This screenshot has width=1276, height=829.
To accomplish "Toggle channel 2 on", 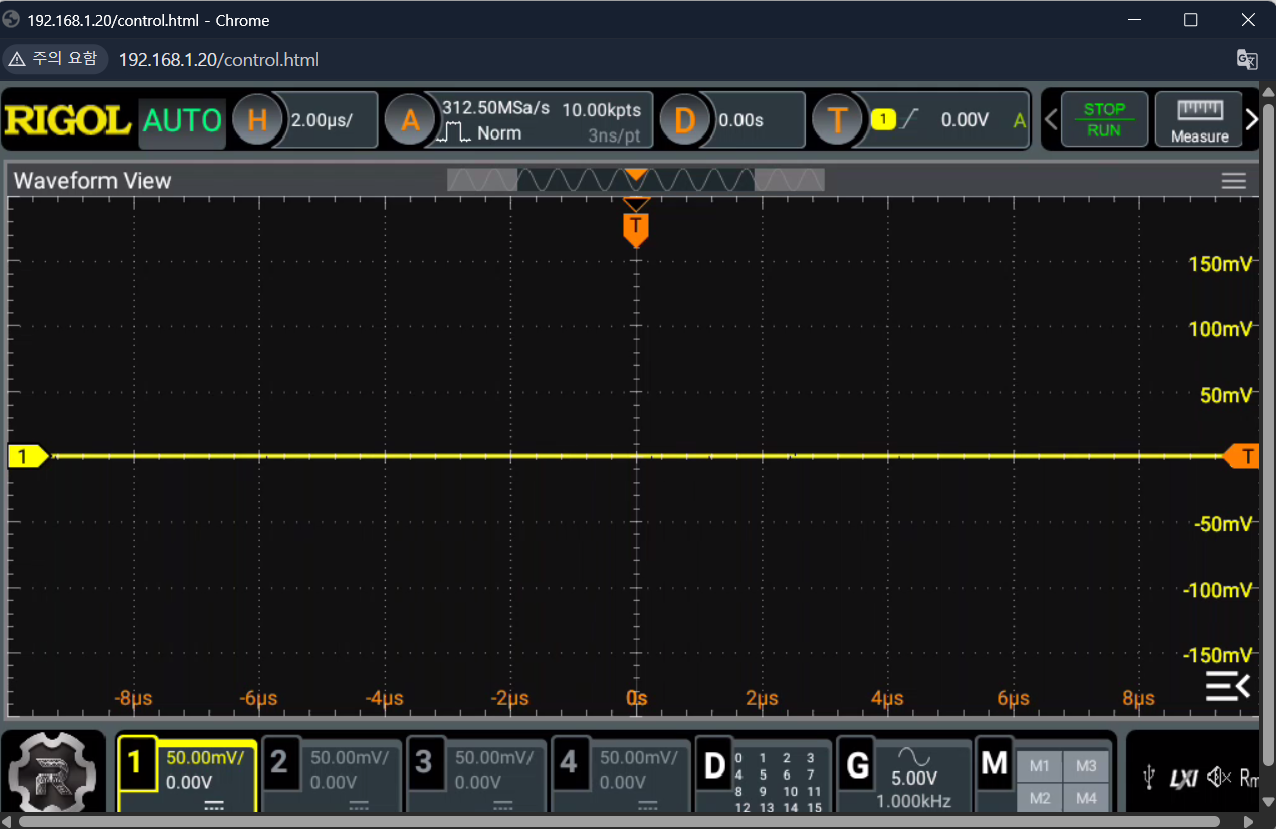I will click(279, 764).
